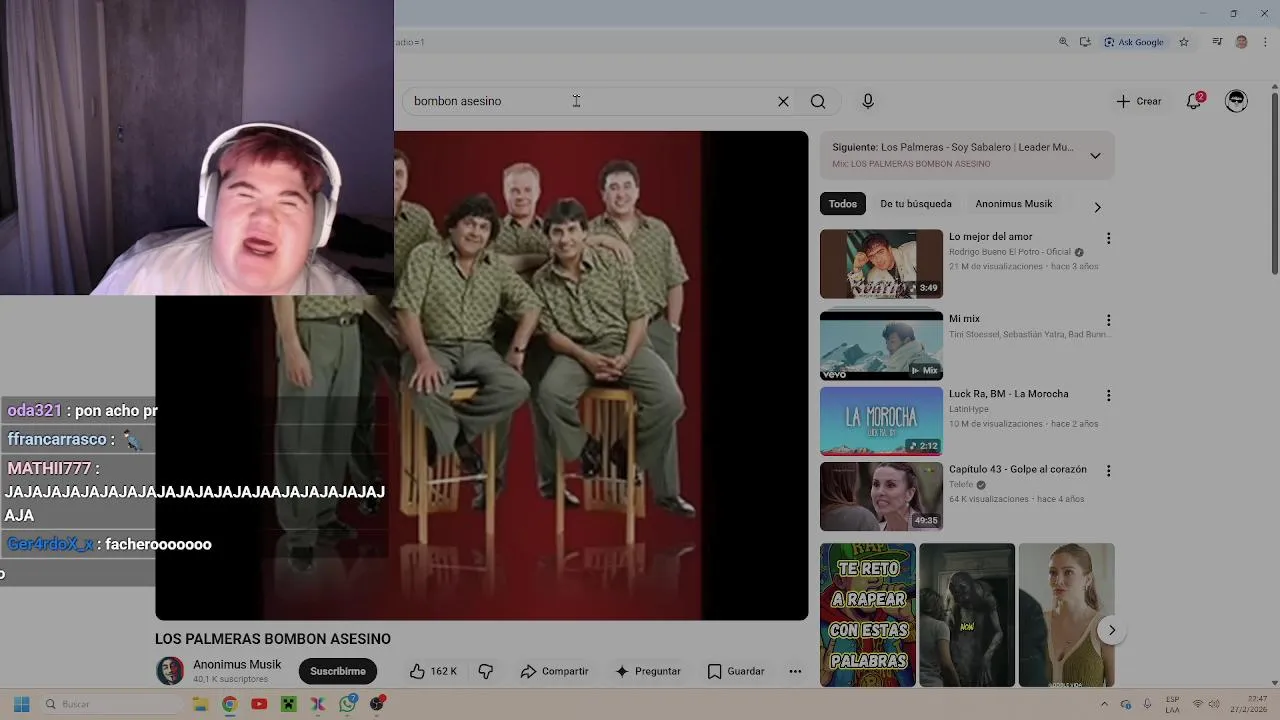Open Lo mejor del amor thumbnail
The width and height of the screenshot is (1280, 720).
tap(881, 264)
